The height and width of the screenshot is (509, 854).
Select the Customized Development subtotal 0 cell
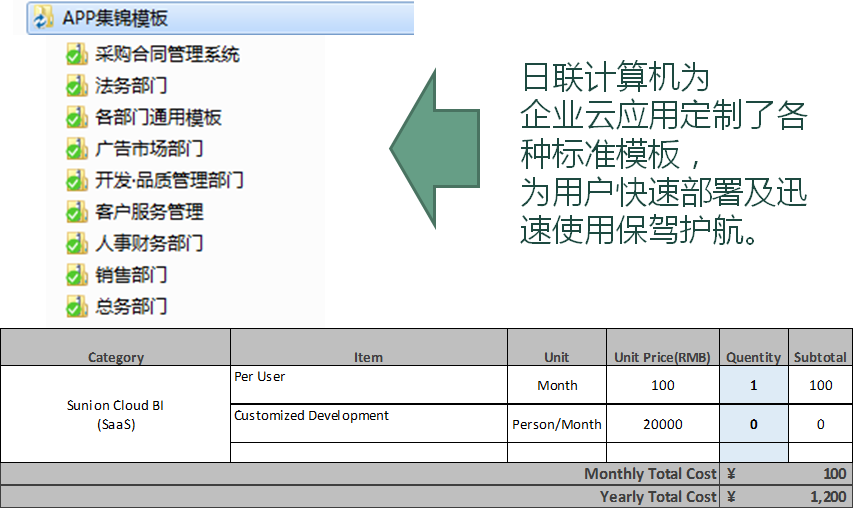pyautogui.click(x=820, y=424)
